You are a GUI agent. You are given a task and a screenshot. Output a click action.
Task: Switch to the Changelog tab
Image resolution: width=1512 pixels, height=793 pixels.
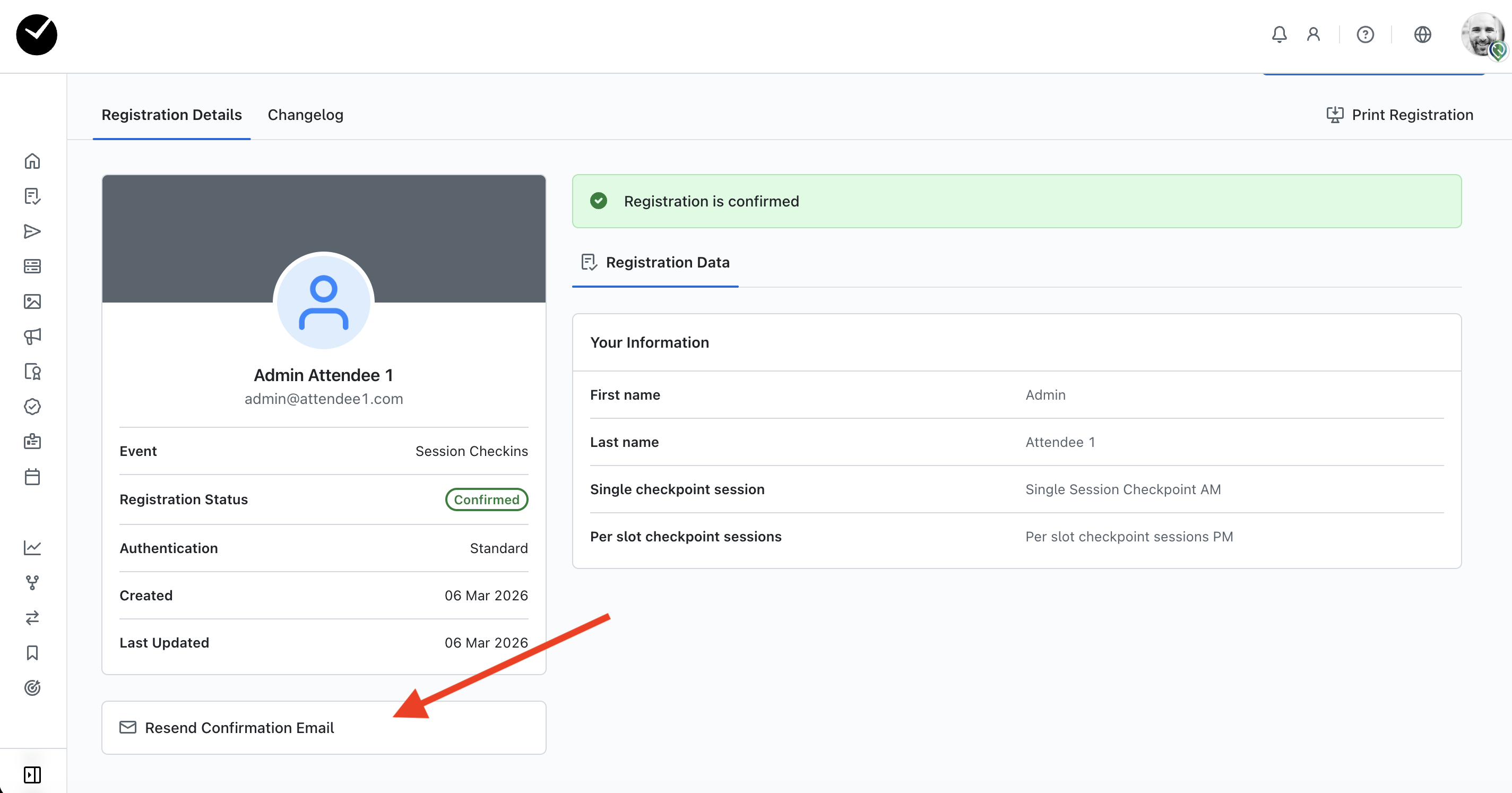(305, 115)
